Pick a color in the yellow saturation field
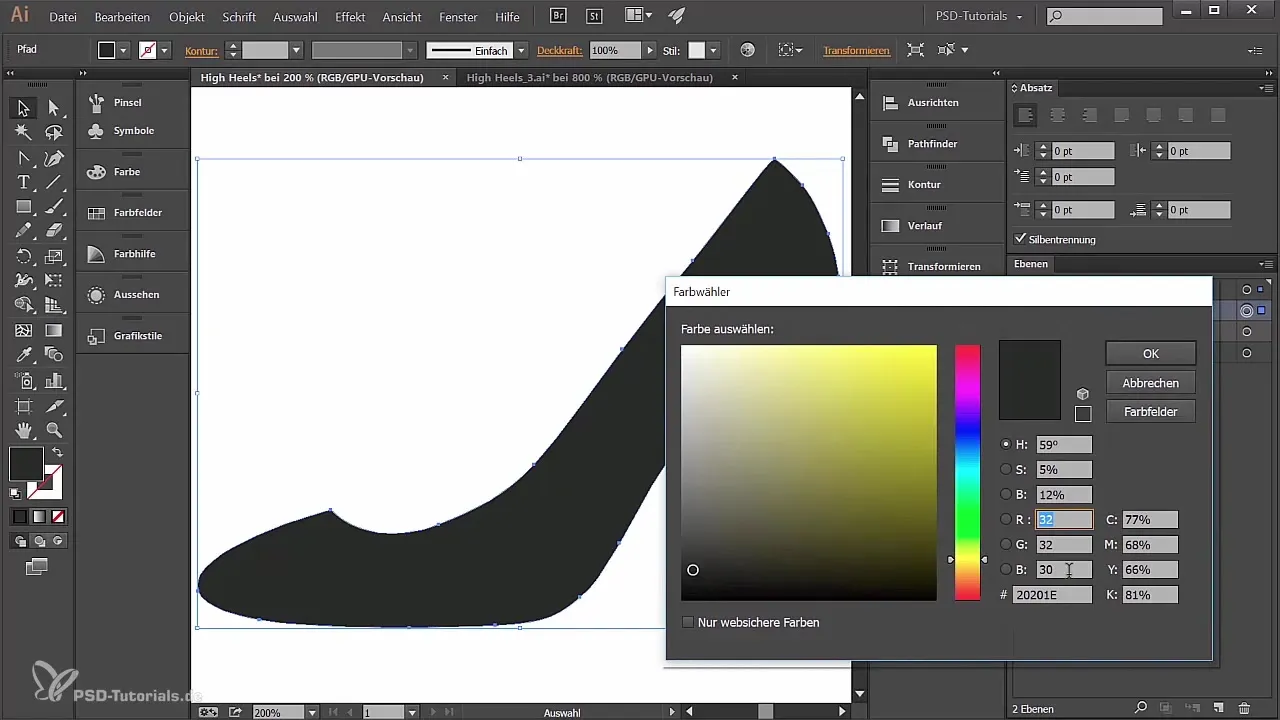Image resolution: width=1280 pixels, height=720 pixels. (x=809, y=473)
